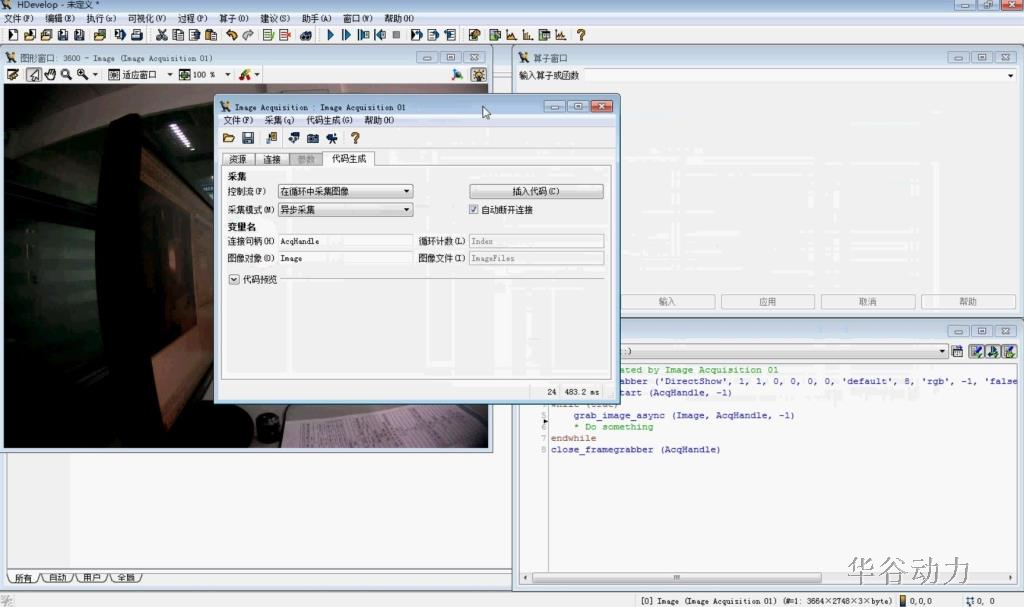Switch to the 代码生成 tab
The width and height of the screenshot is (1024, 607).
pyautogui.click(x=349, y=159)
